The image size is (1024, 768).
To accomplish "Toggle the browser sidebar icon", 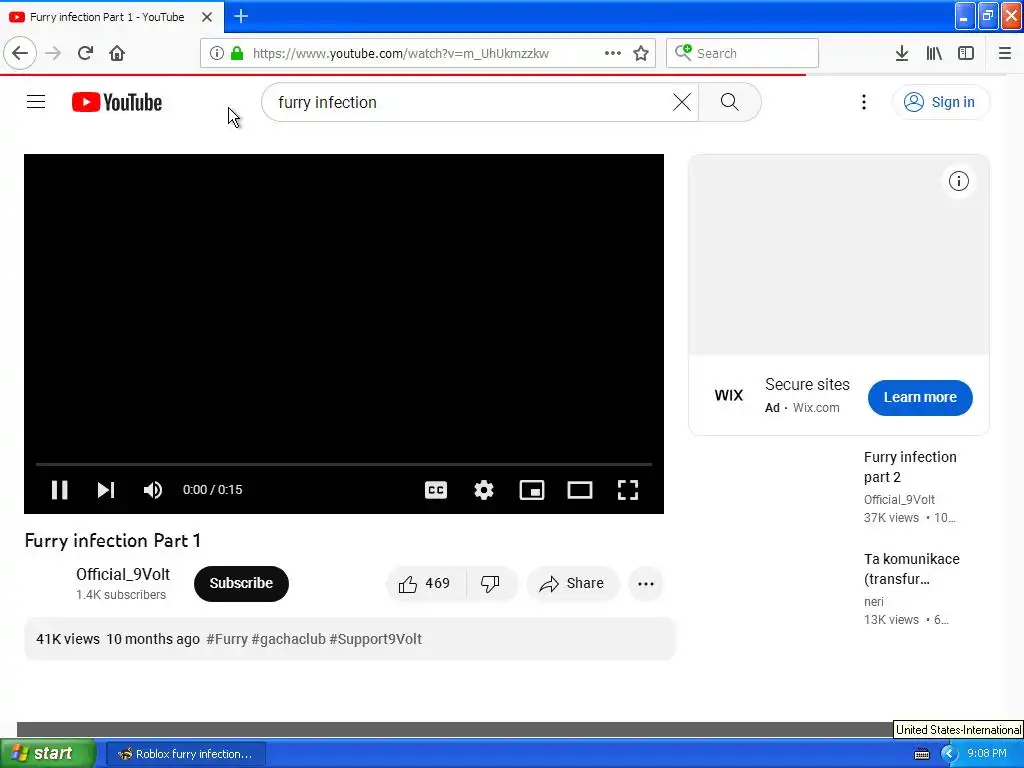I will click(x=966, y=53).
